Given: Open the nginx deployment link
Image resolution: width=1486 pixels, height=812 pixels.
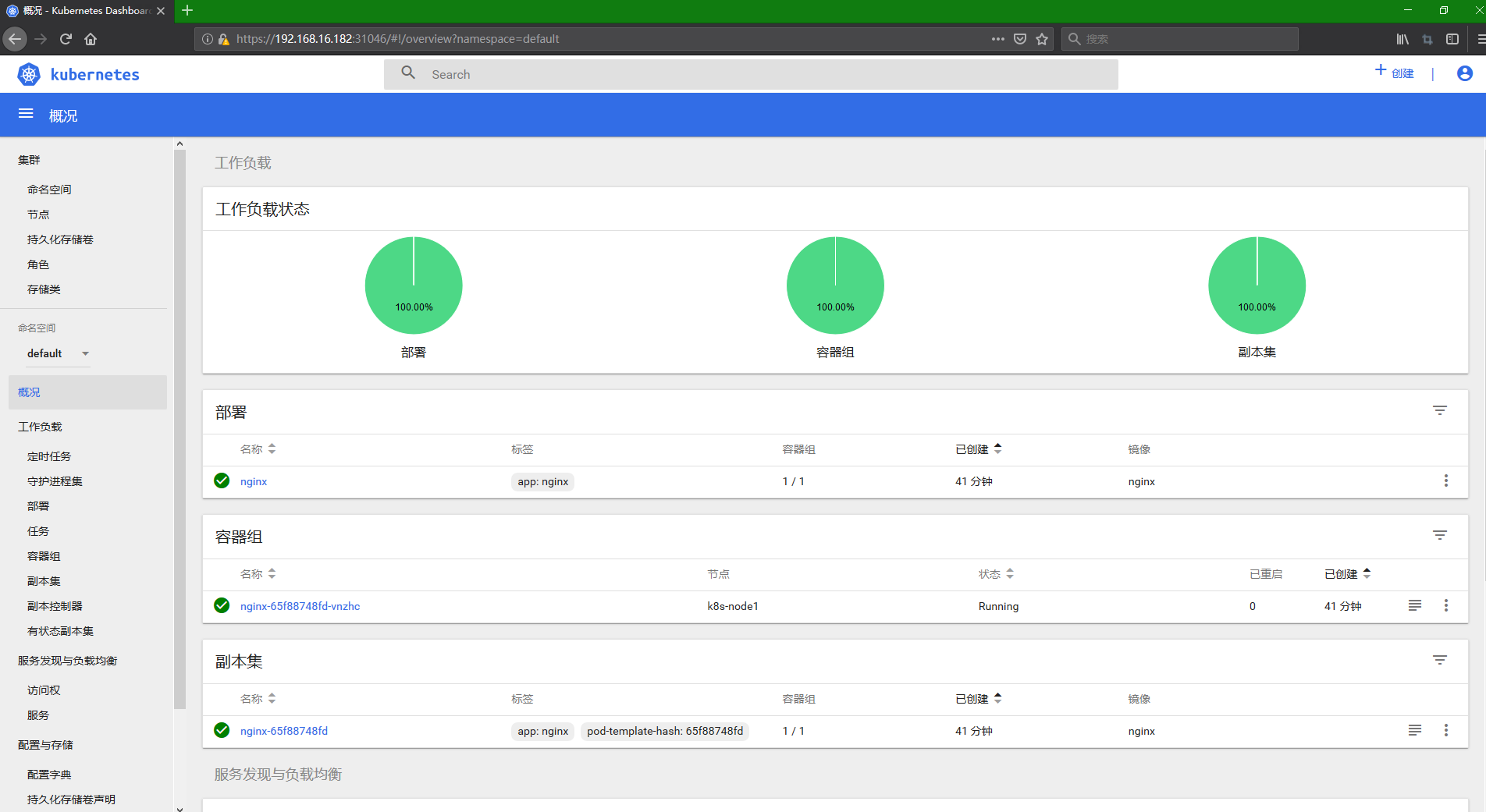Looking at the screenshot, I should 254,481.
